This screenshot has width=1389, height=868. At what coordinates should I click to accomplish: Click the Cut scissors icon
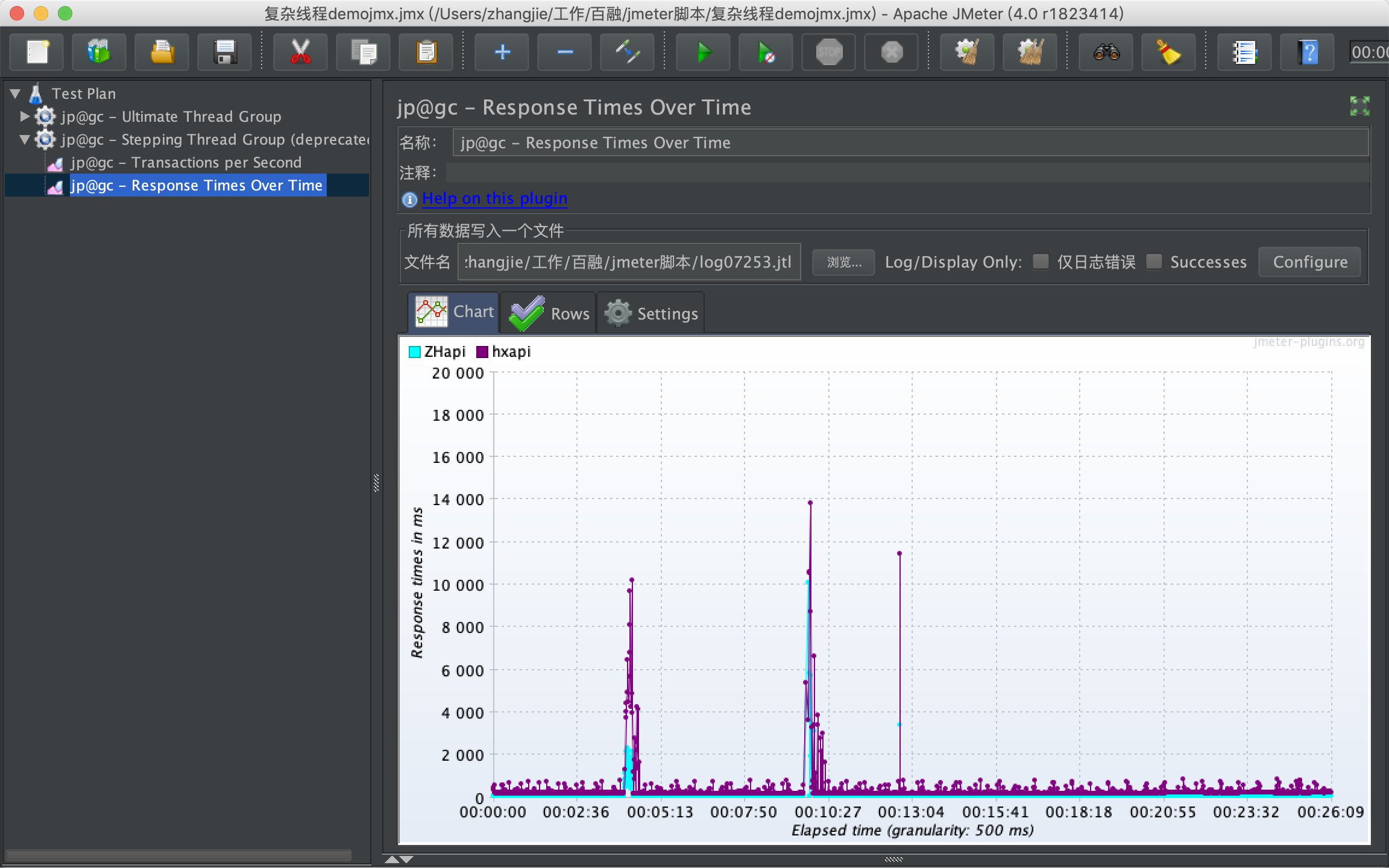[300, 52]
